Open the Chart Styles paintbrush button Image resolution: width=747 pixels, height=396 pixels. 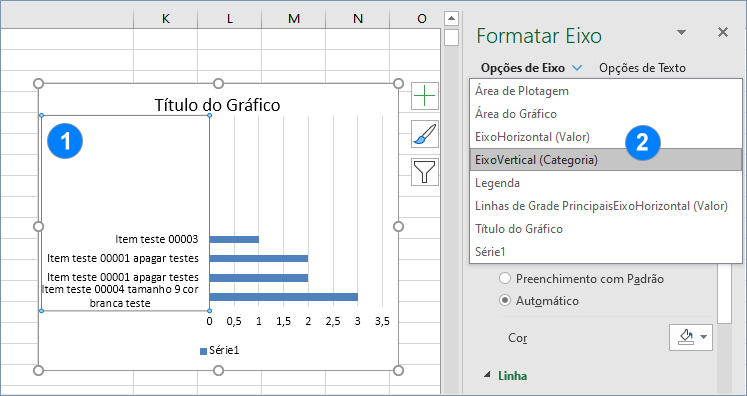tap(424, 134)
